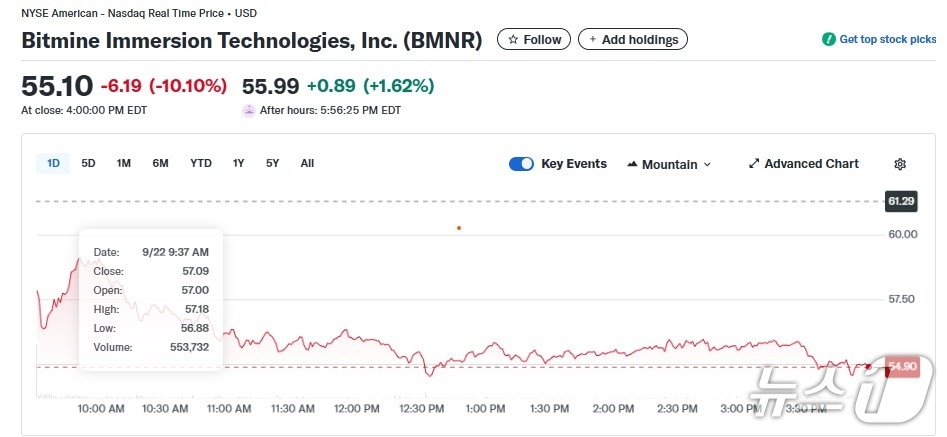The width and height of the screenshot is (947, 437).
Task: Click the orange key event dot on chart
Action: point(459,228)
